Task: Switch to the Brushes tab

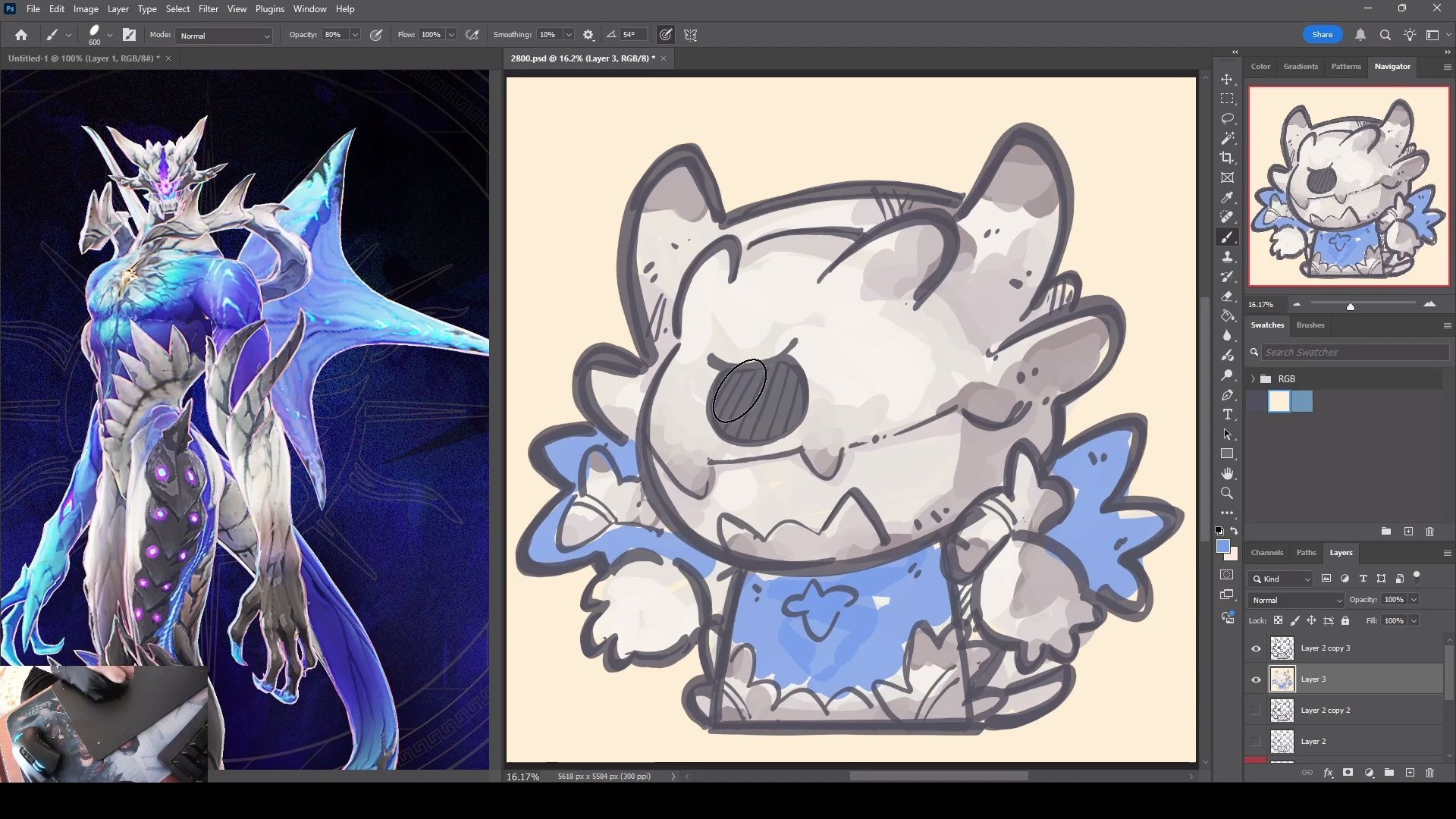Action: click(1310, 325)
